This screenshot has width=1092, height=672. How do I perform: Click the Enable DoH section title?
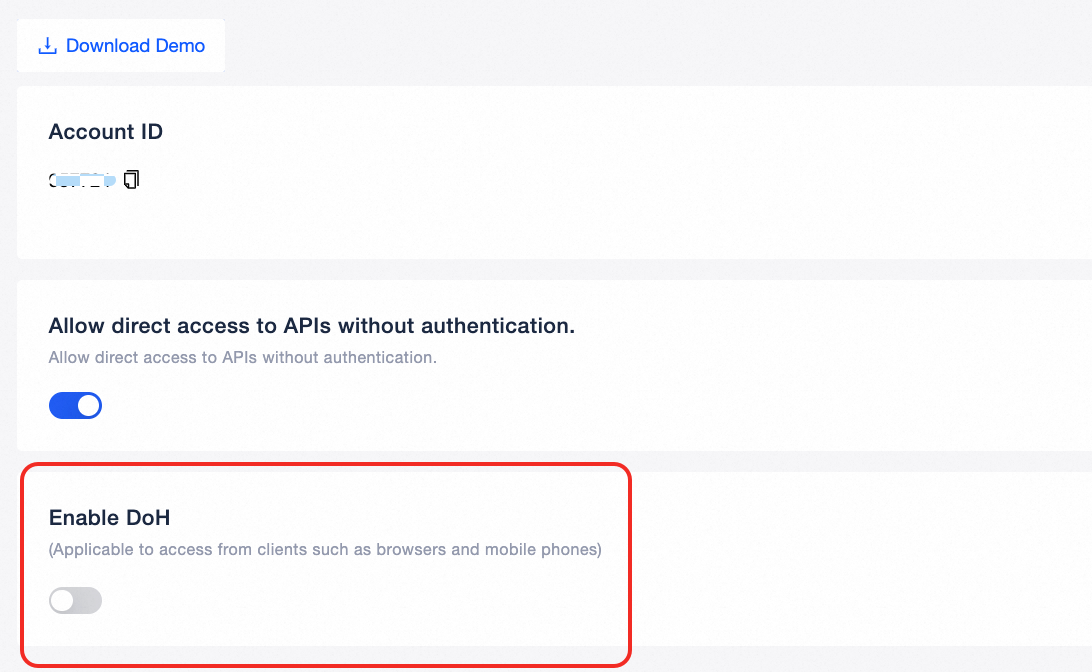click(x=109, y=518)
